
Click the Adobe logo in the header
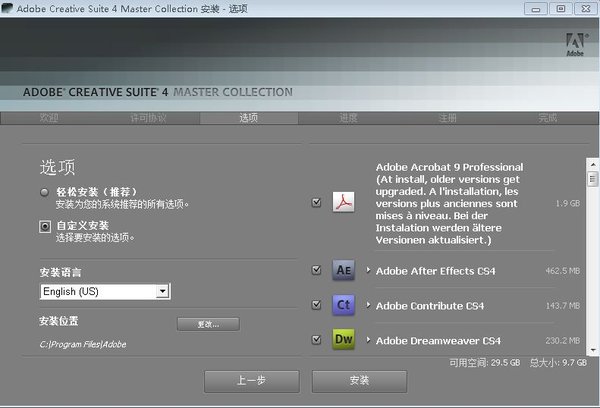(x=576, y=44)
